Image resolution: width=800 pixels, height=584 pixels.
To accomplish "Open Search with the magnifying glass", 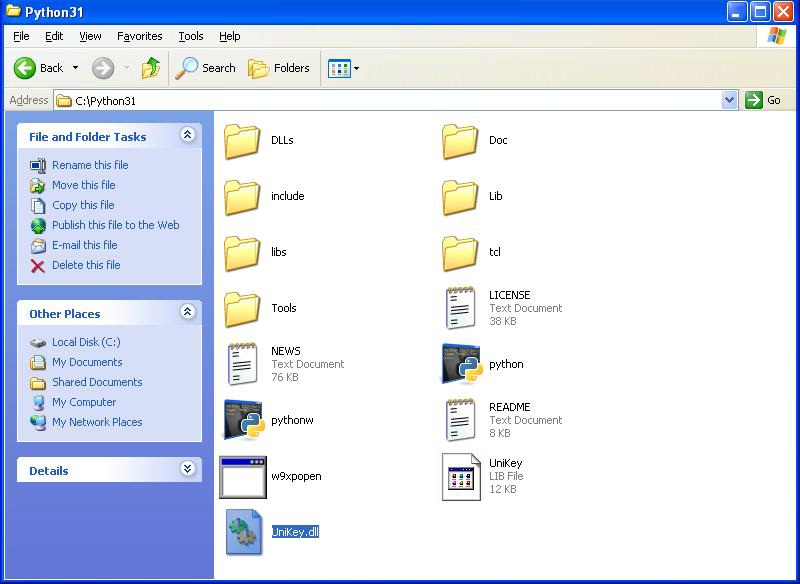I will pyautogui.click(x=205, y=68).
